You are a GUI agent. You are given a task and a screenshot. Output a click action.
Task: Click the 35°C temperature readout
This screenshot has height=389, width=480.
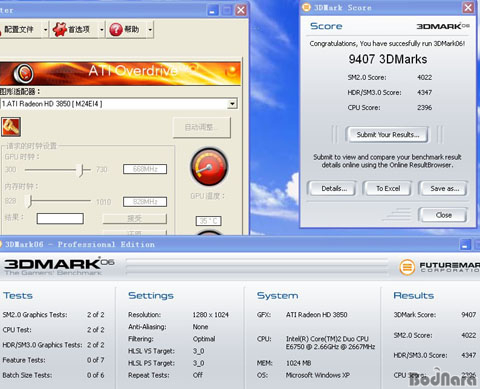(209, 221)
